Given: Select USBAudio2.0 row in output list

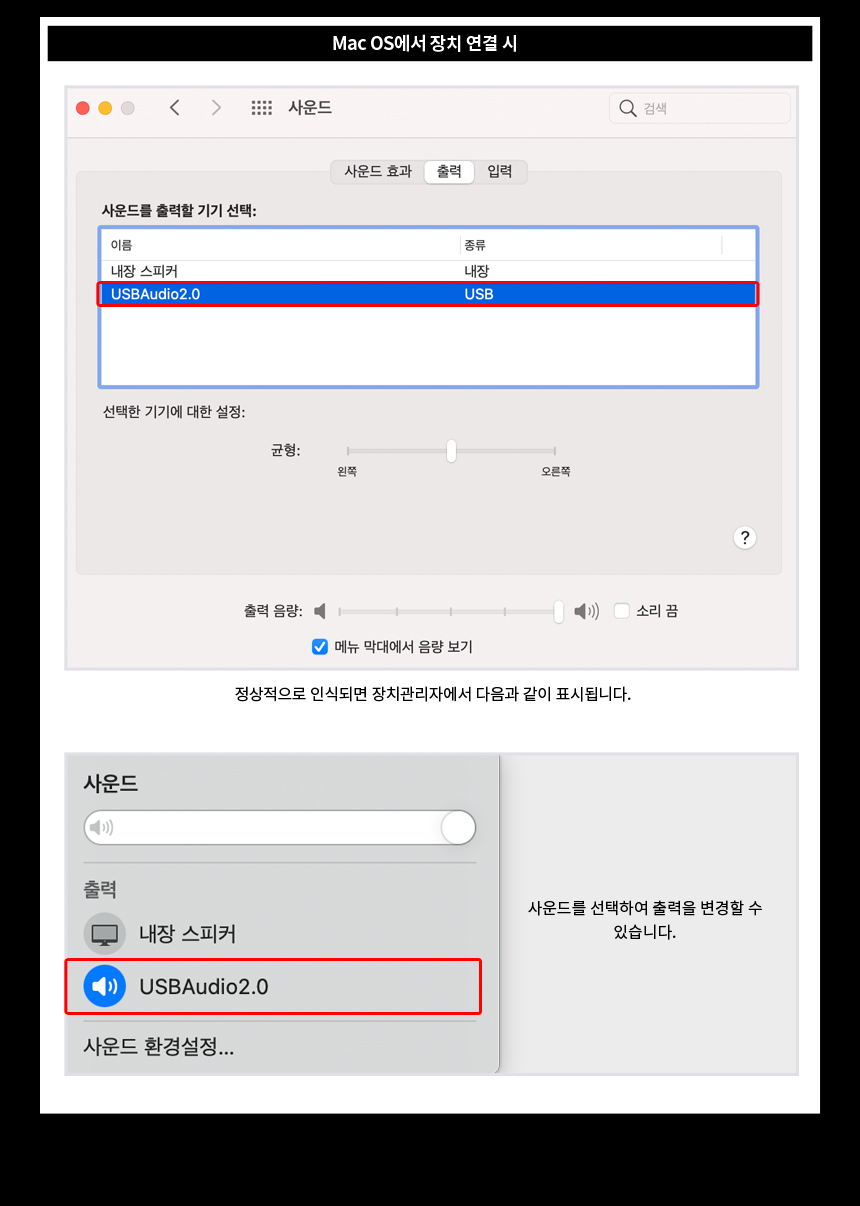Looking at the screenshot, I should tap(428, 294).
